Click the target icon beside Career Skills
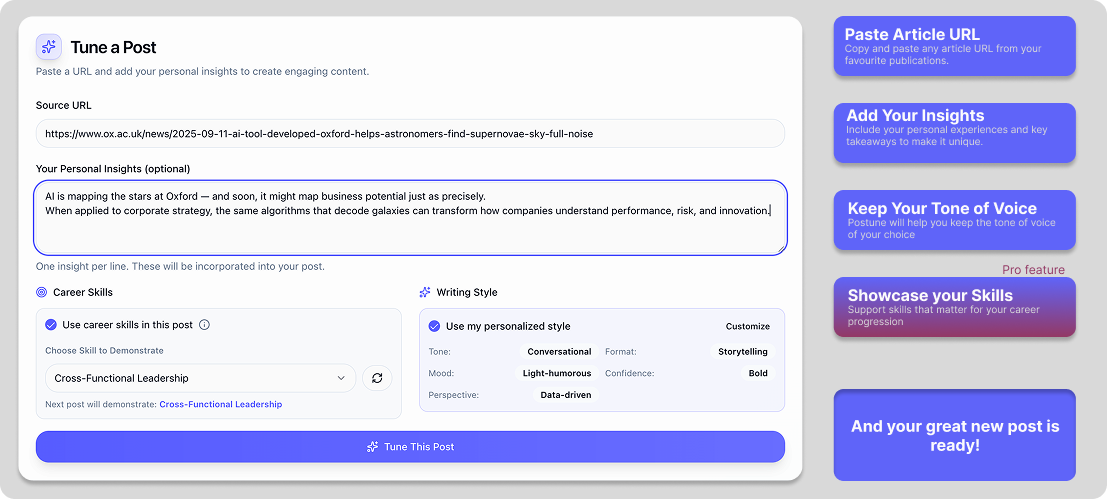1107x499 pixels. [41, 293]
